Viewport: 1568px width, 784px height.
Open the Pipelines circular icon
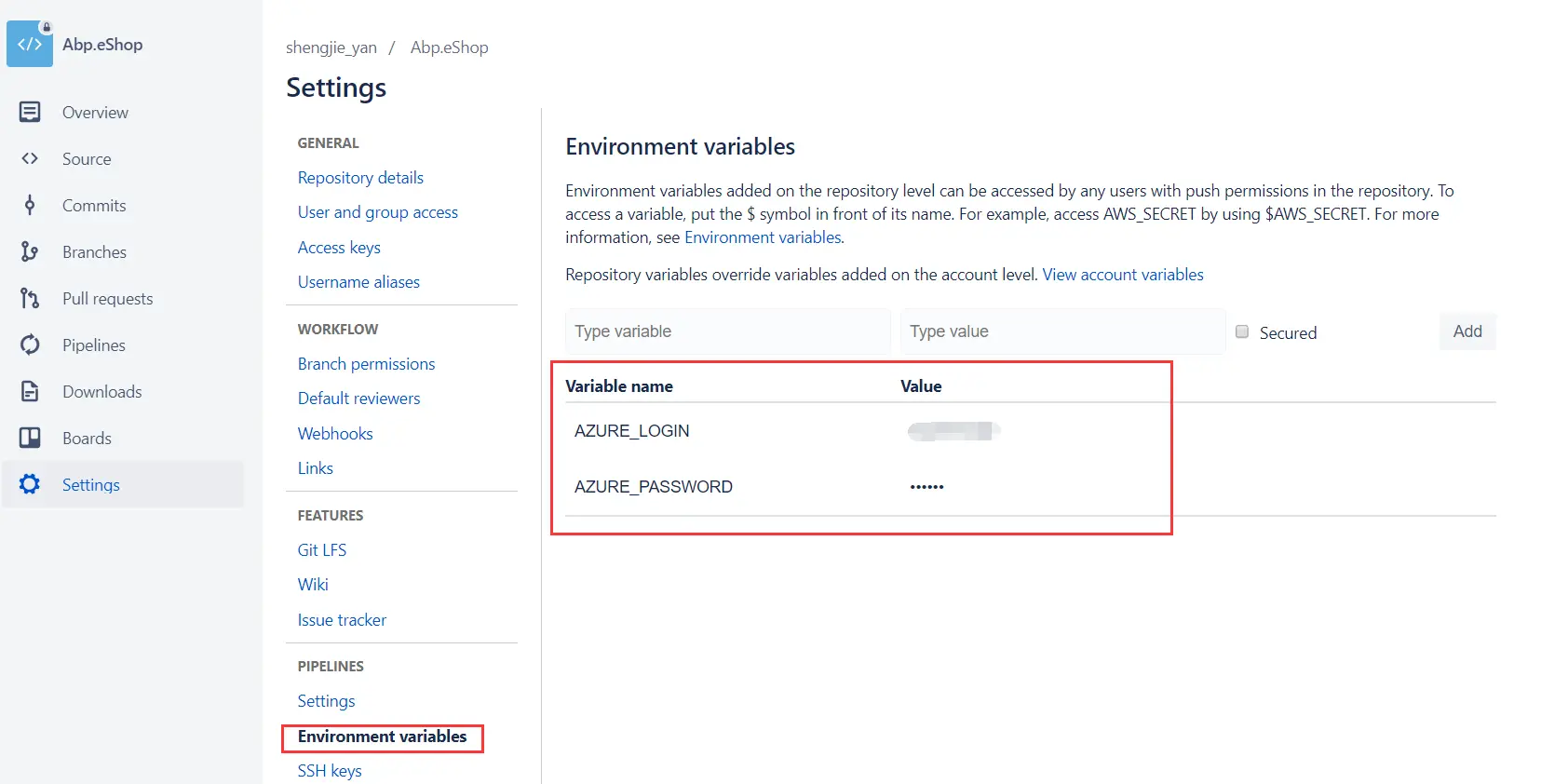(30, 345)
